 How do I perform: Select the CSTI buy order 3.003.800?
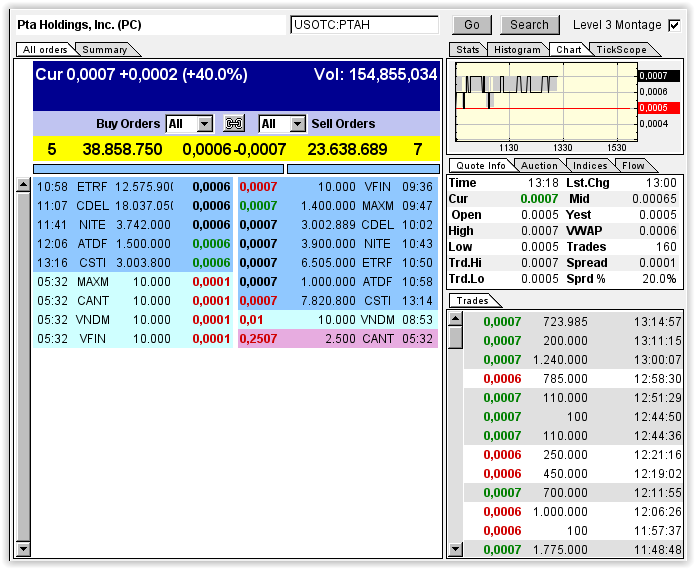[x=133, y=263]
